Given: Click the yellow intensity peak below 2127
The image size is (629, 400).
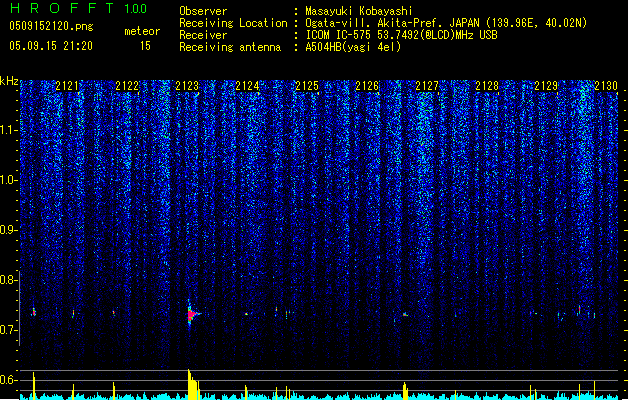Looking at the screenshot, I should [405, 391].
